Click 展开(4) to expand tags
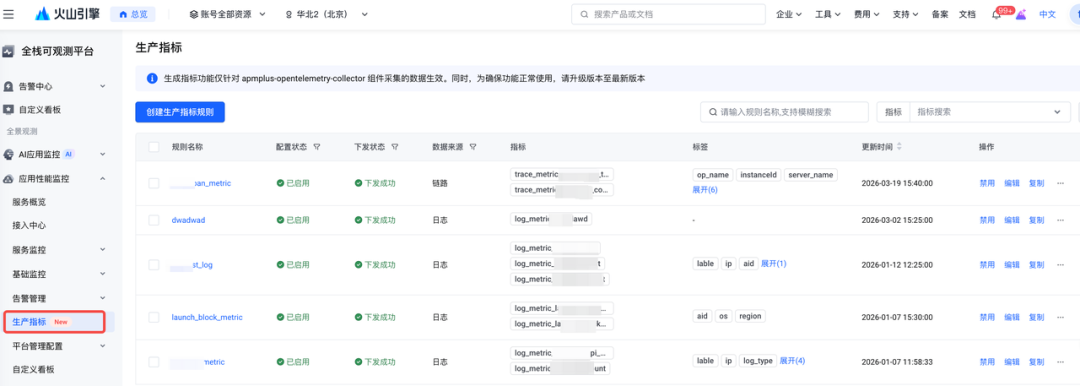 click(791, 360)
